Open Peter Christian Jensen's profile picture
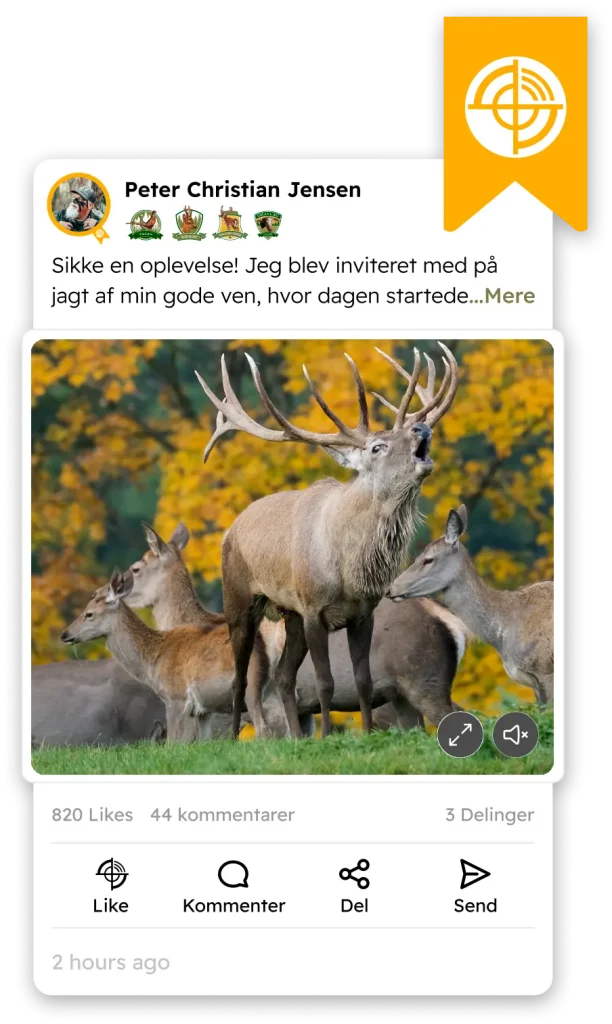Viewport: 612px width, 1024px height. pos(78,205)
